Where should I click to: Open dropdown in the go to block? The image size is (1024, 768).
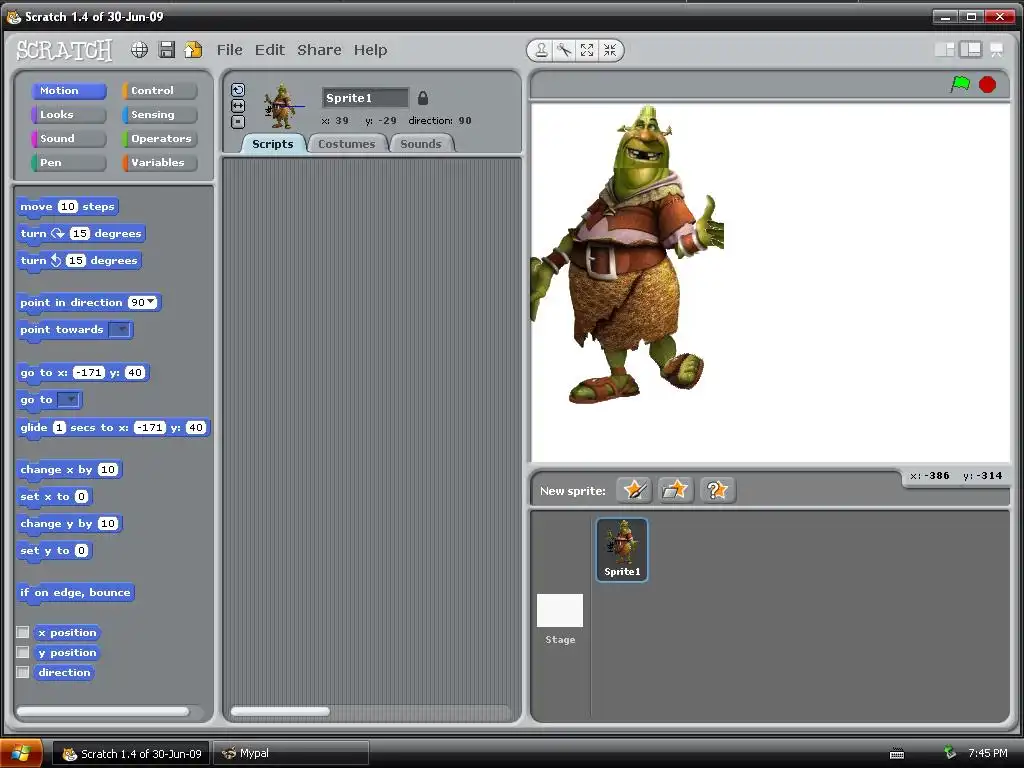coord(69,400)
